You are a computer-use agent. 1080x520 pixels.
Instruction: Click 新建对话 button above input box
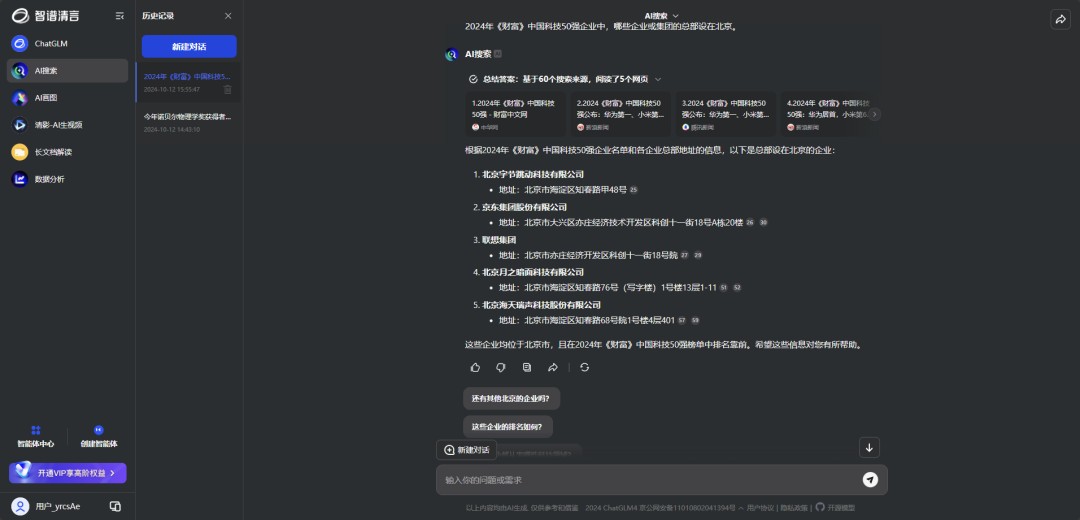pos(466,450)
